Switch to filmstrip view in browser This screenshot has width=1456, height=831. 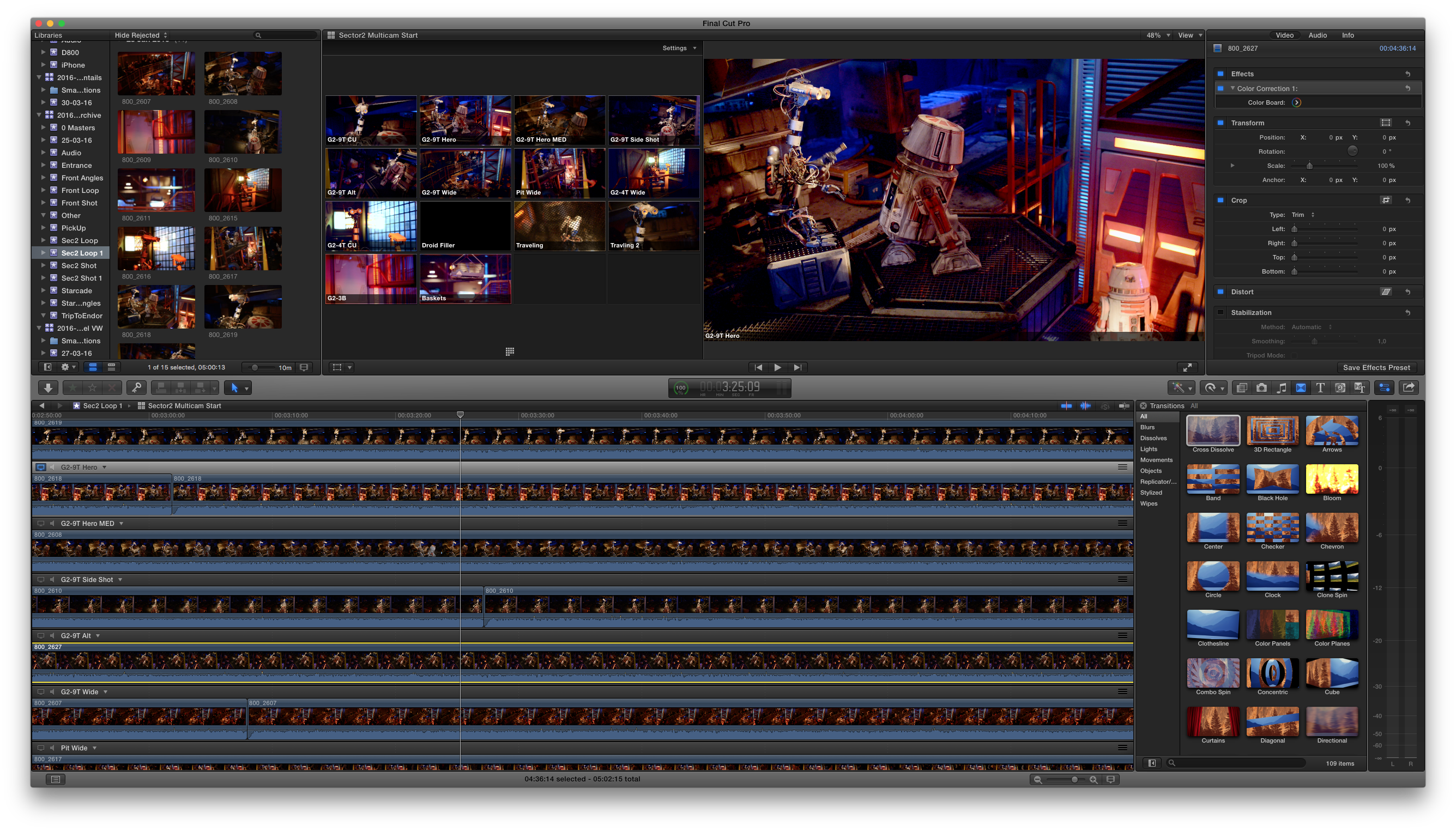tap(93, 368)
